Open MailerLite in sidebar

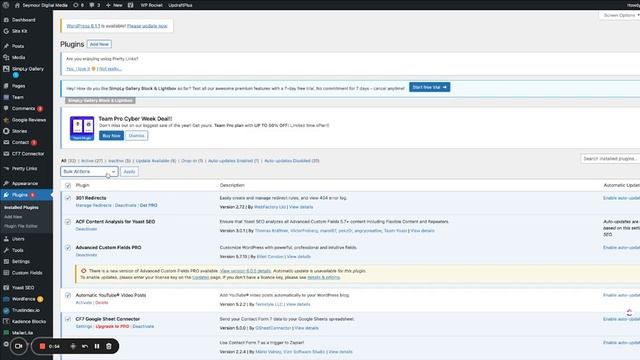click(22, 333)
